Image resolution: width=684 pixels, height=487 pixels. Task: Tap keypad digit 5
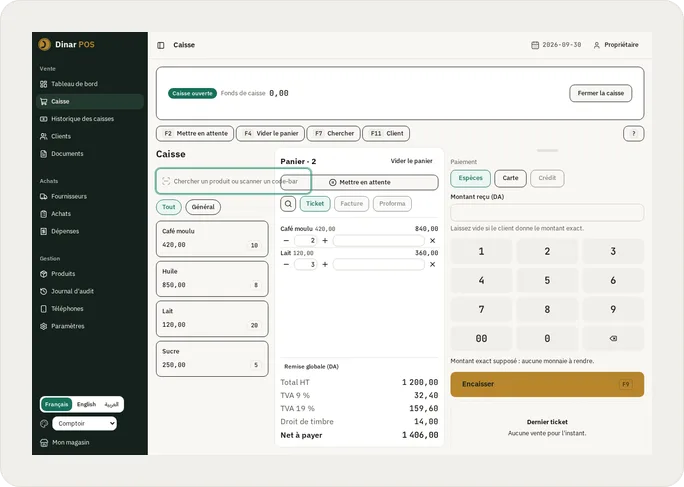point(547,280)
